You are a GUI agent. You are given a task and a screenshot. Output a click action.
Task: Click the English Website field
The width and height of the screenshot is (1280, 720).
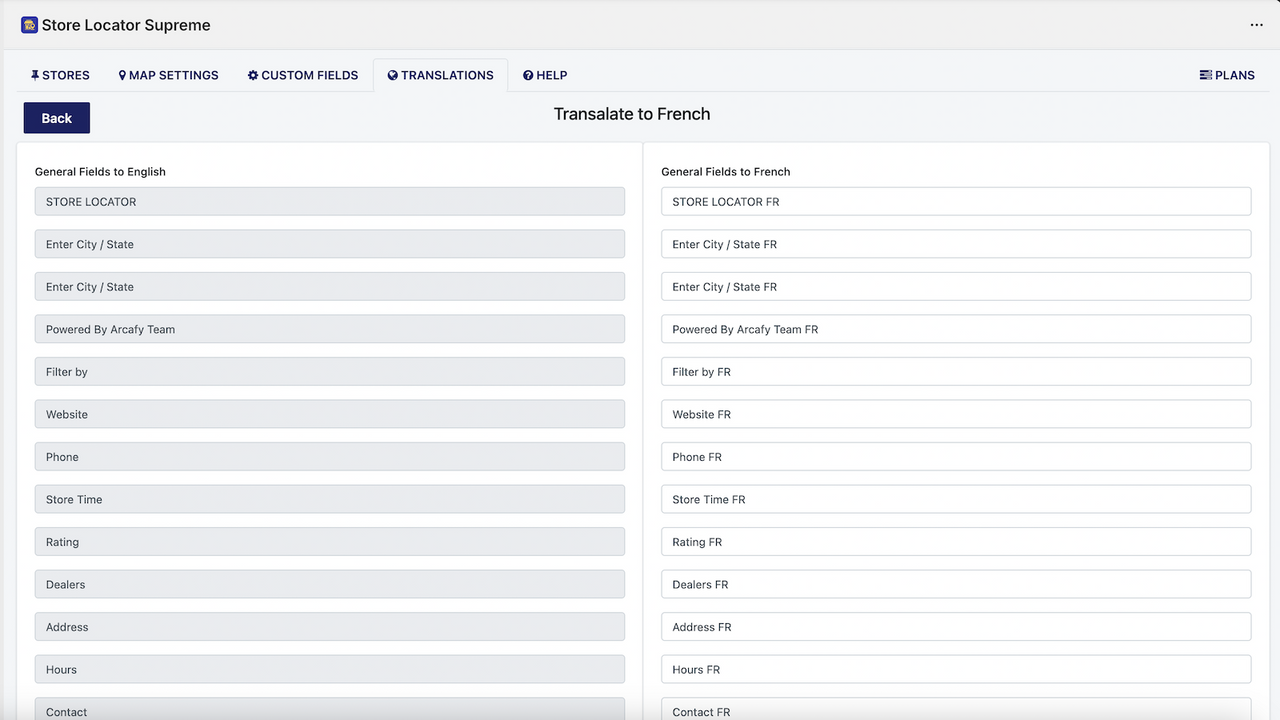(x=330, y=414)
